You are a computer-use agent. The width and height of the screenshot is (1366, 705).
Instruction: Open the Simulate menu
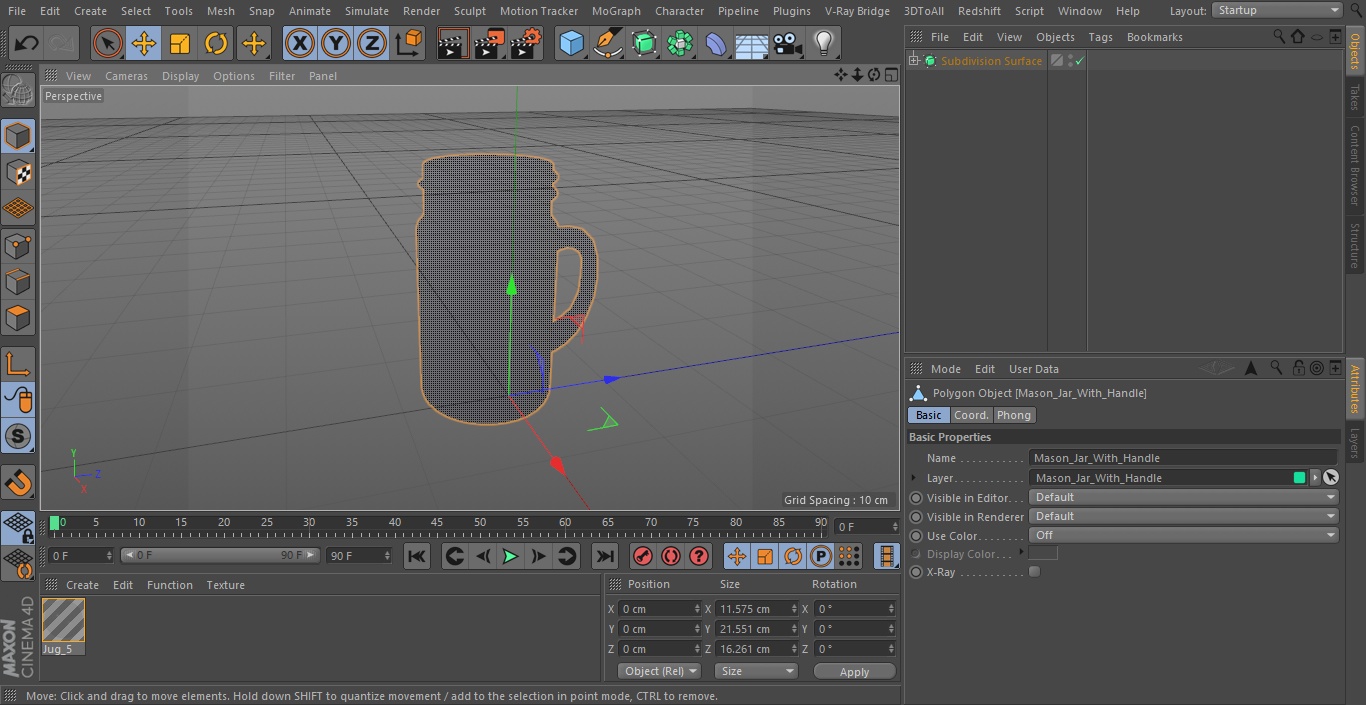coord(366,11)
